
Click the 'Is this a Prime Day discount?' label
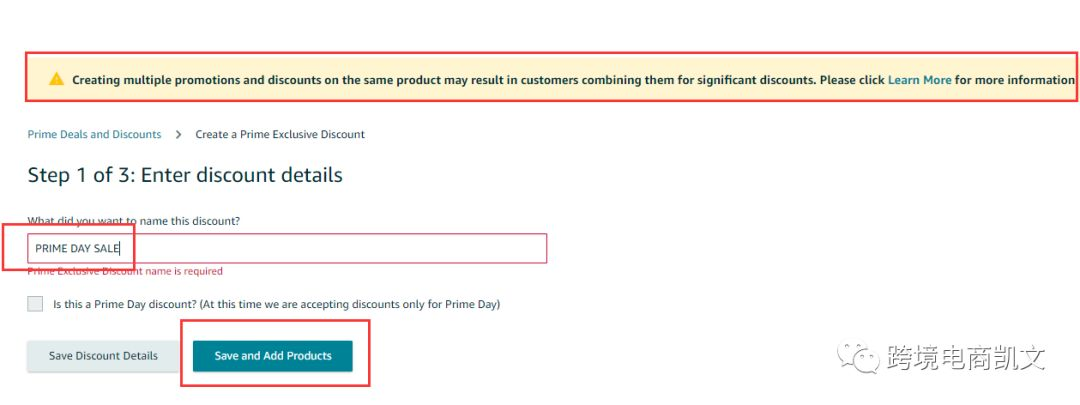coord(125,304)
